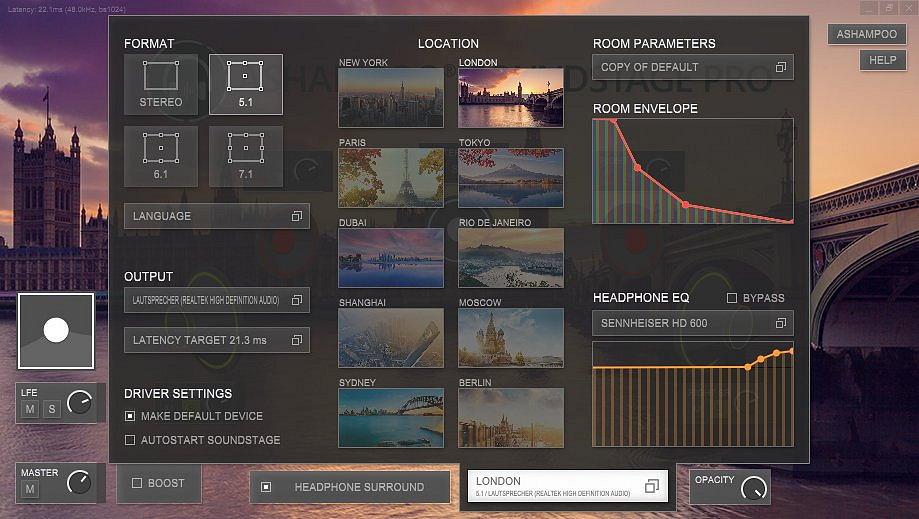Open the Language dropdown
This screenshot has width=919, height=519.
216,216
